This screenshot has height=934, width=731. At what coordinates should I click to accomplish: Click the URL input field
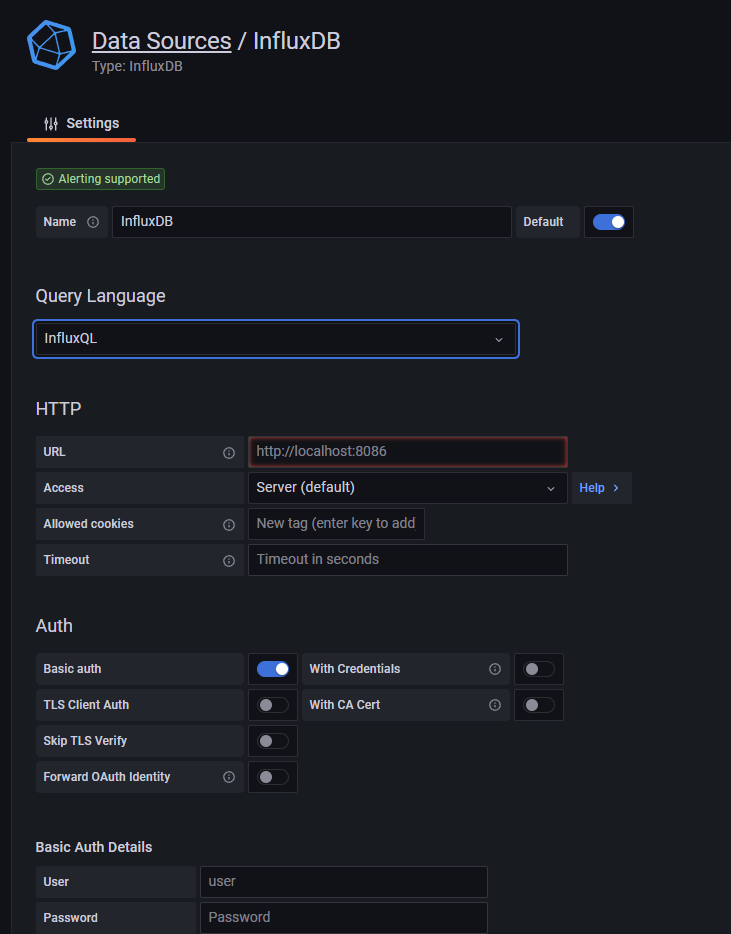pyautogui.click(x=407, y=452)
